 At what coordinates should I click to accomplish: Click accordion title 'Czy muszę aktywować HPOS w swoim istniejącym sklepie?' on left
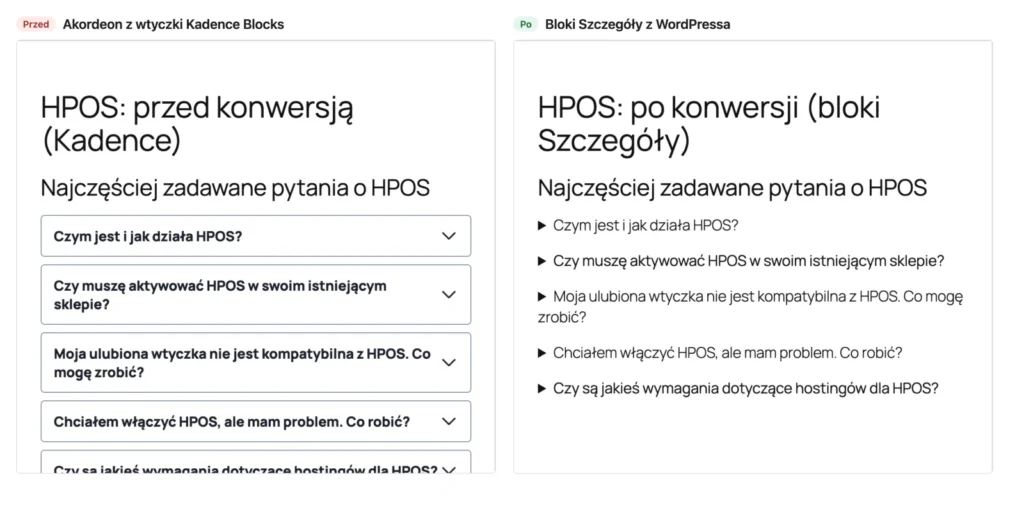point(220,295)
